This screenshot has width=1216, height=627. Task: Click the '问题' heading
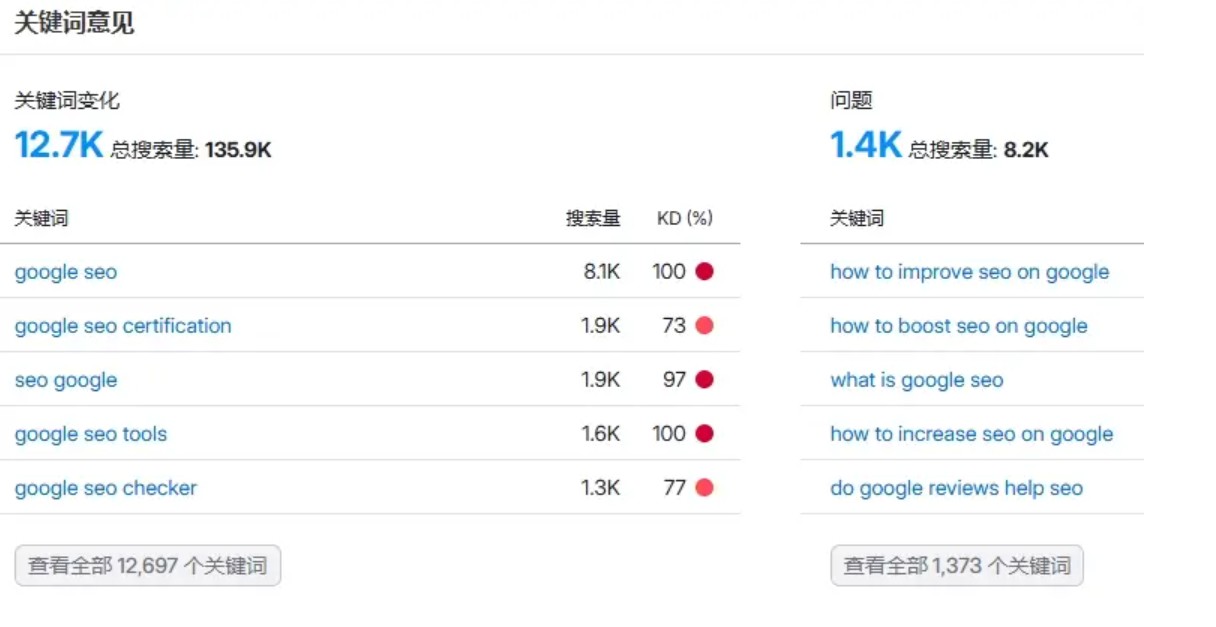coord(851,100)
